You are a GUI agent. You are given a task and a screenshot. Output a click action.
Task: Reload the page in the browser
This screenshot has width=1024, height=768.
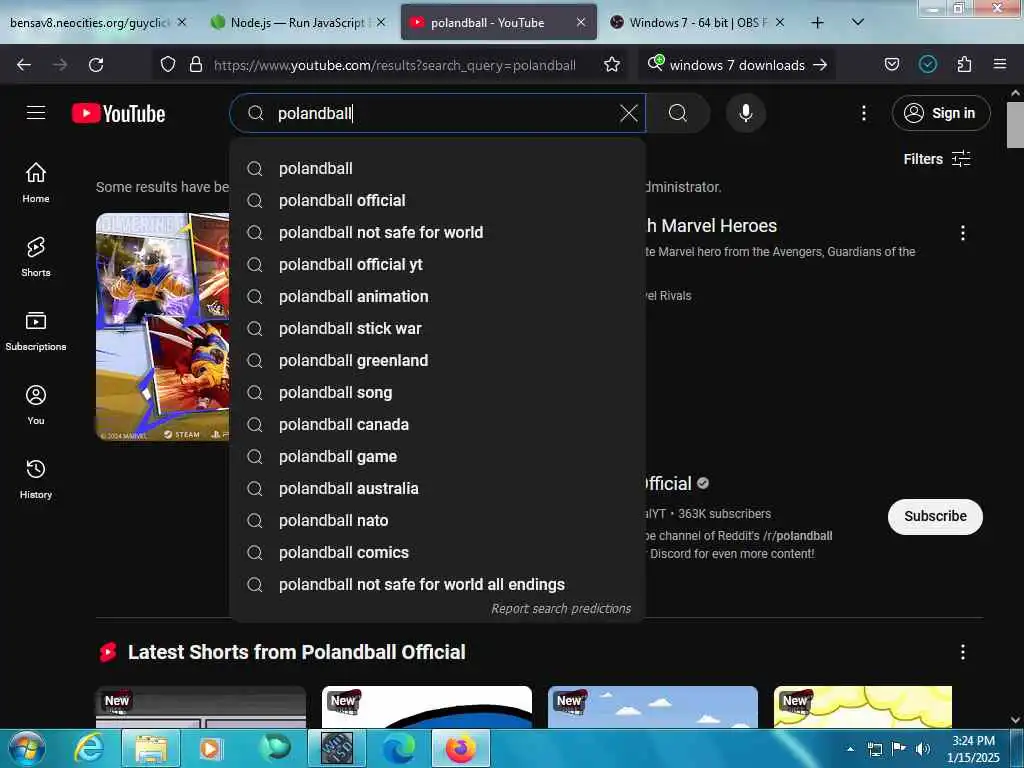coord(96,65)
